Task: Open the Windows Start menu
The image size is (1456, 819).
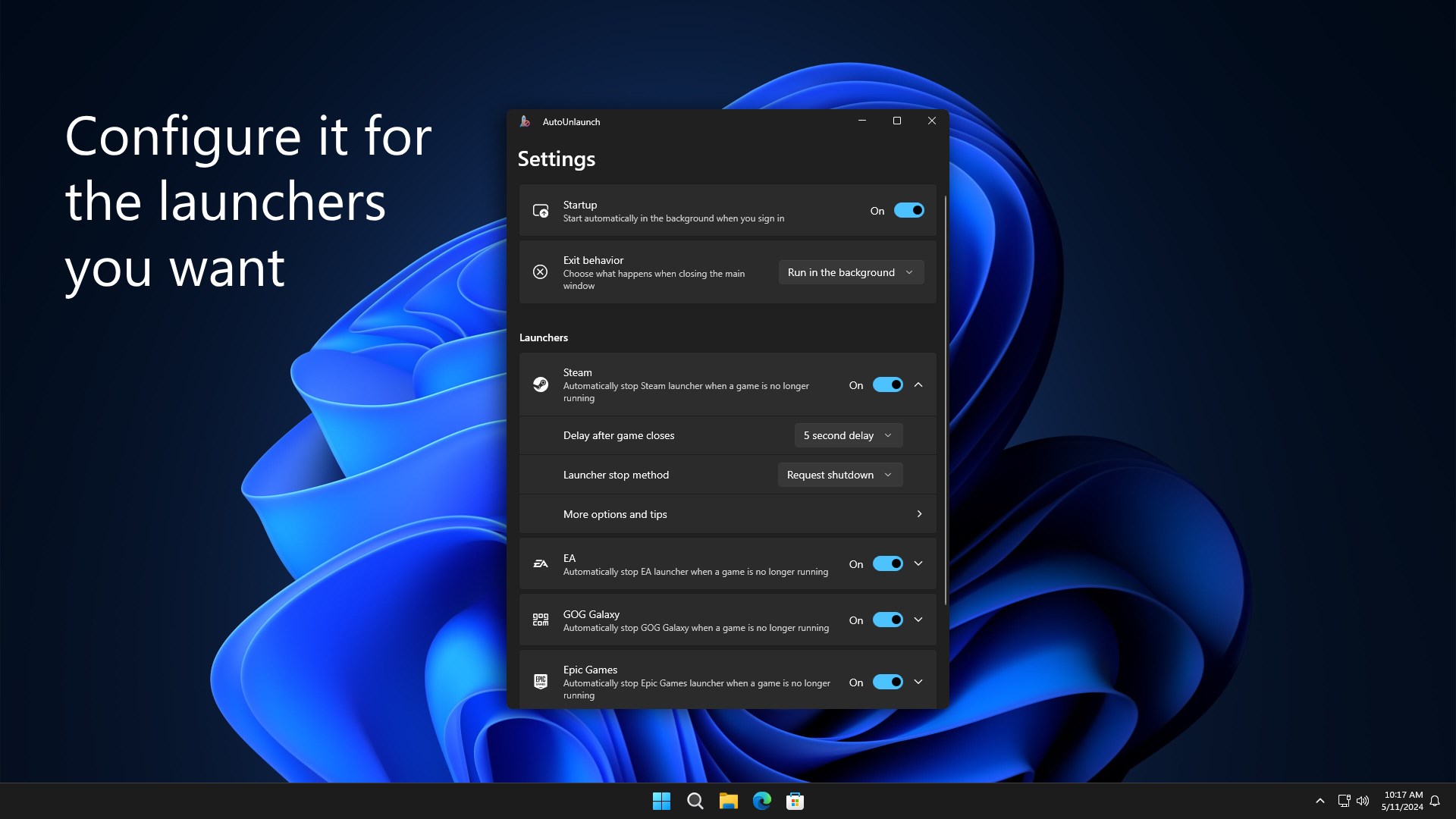Action: click(x=661, y=801)
